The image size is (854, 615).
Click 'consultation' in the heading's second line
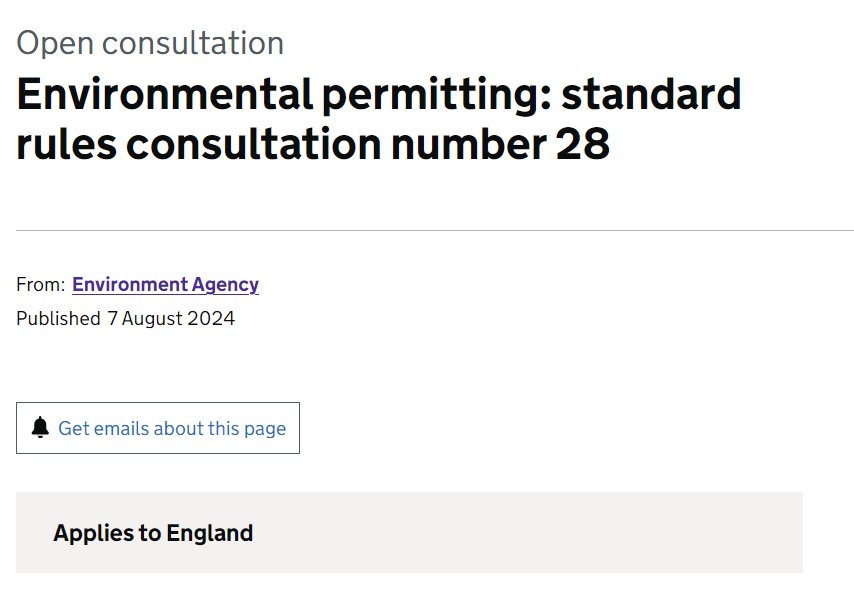point(254,144)
